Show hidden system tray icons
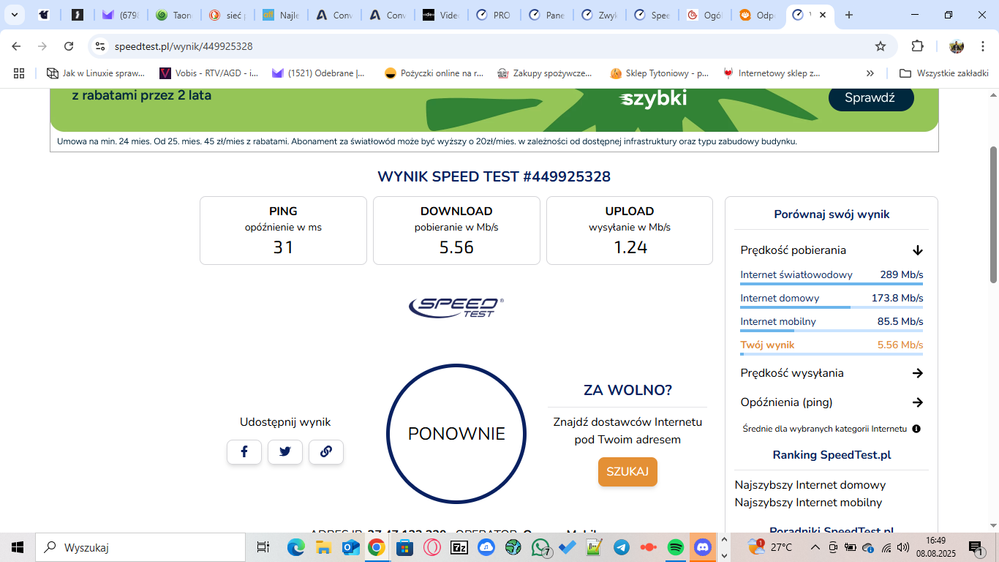Screen dimensions: 999x562 tap(815, 547)
